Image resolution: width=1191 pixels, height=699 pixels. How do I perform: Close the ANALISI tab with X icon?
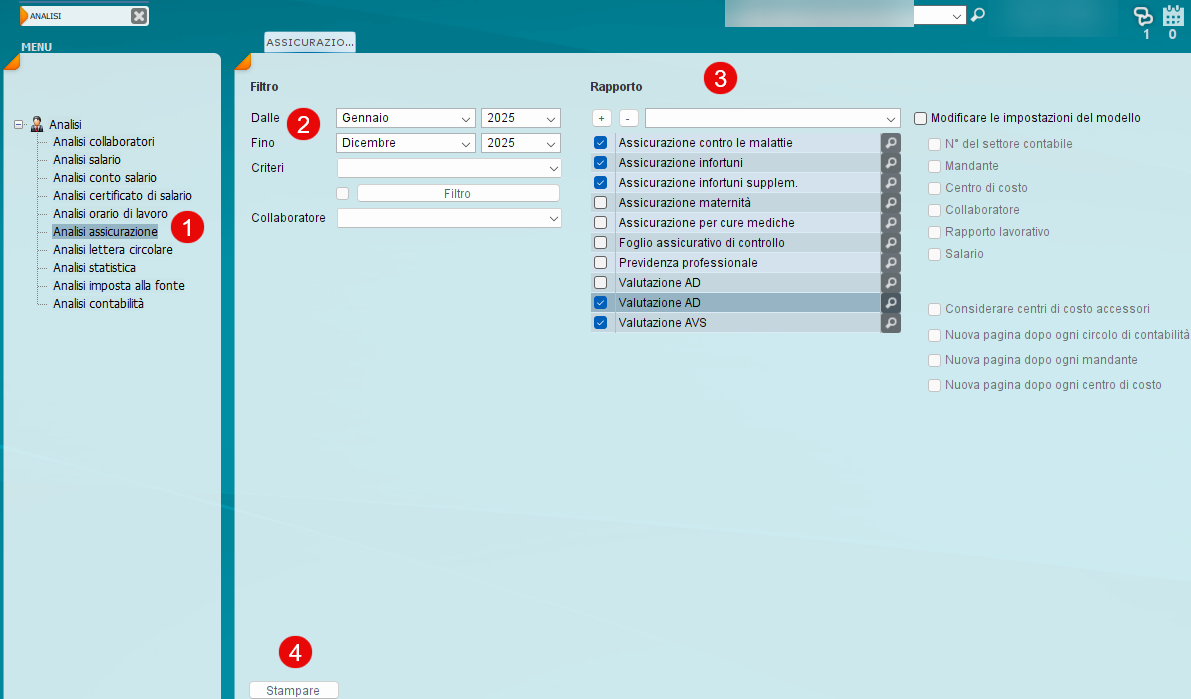(139, 16)
